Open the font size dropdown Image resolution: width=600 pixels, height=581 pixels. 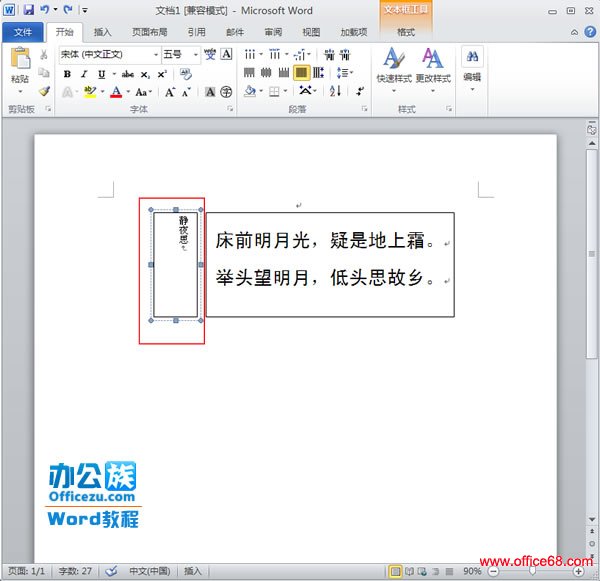point(194,54)
